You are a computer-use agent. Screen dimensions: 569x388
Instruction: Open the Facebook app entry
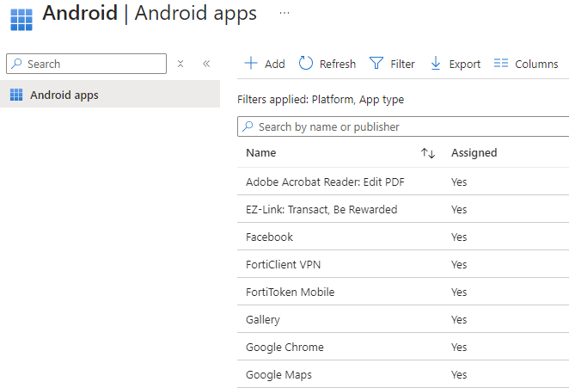point(269,237)
